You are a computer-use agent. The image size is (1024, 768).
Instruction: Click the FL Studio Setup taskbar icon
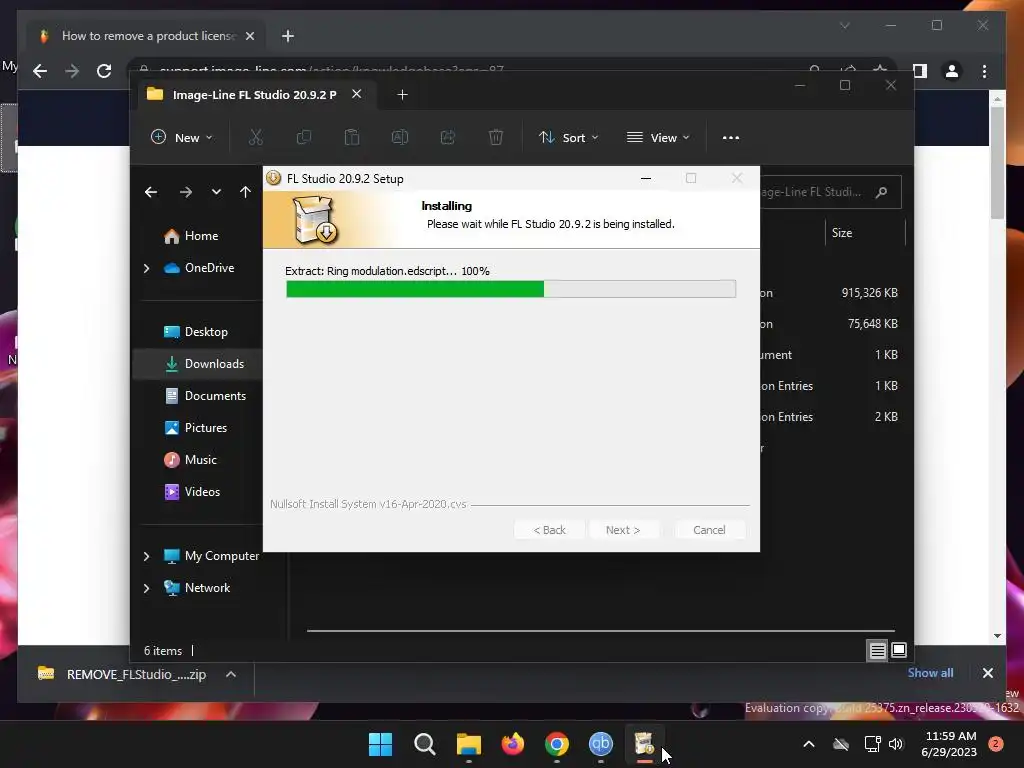[x=645, y=744]
